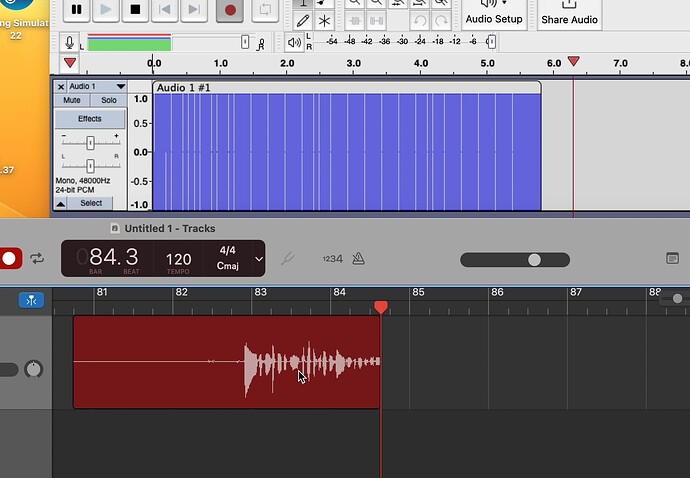Image resolution: width=690 pixels, height=478 pixels.
Task: Click the Share Audio button
Action: coord(569,13)
